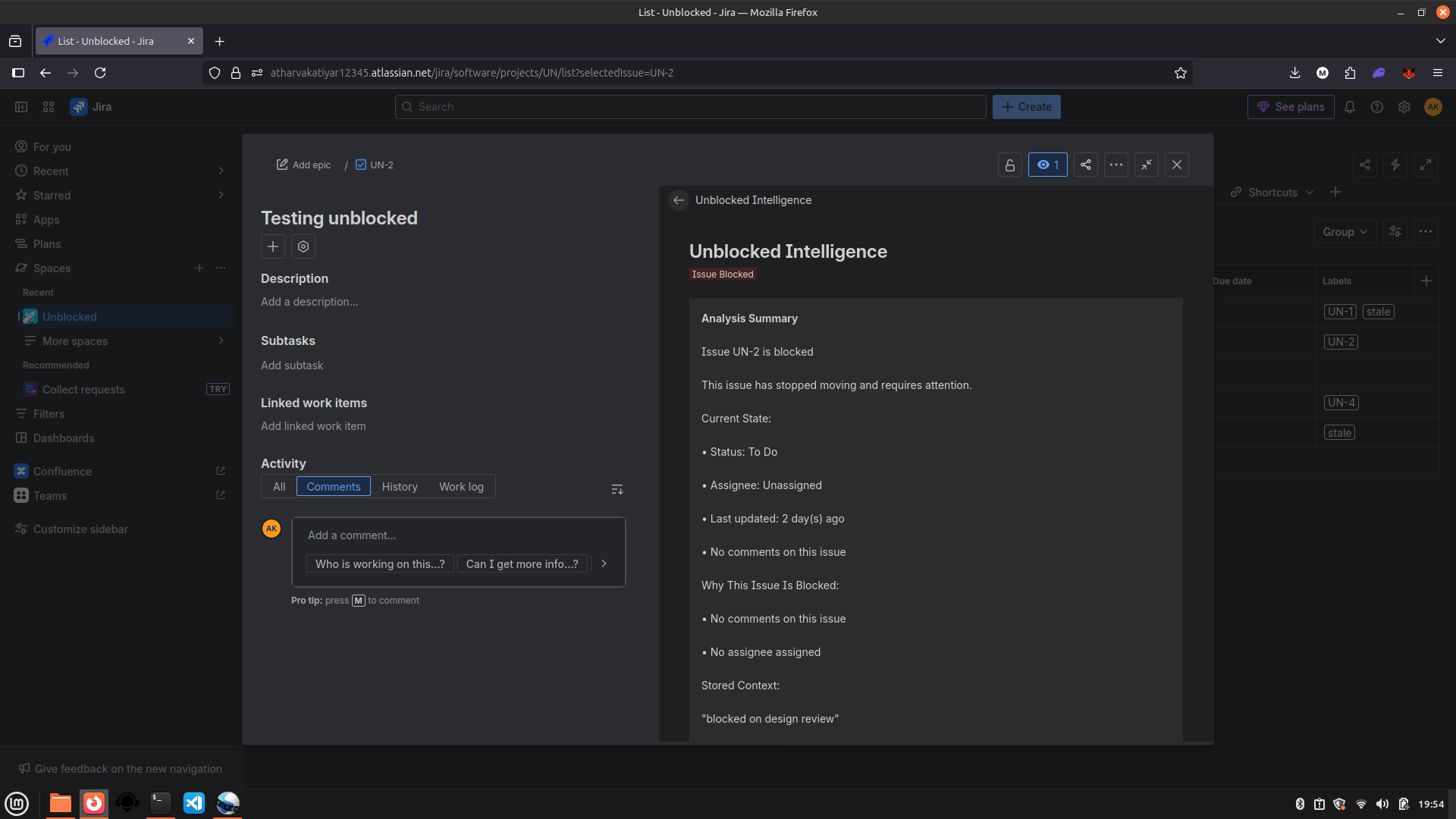1456x819 pixels.
Task: Click the lock restrictions icon
Action: click(x=1009, y=165)
